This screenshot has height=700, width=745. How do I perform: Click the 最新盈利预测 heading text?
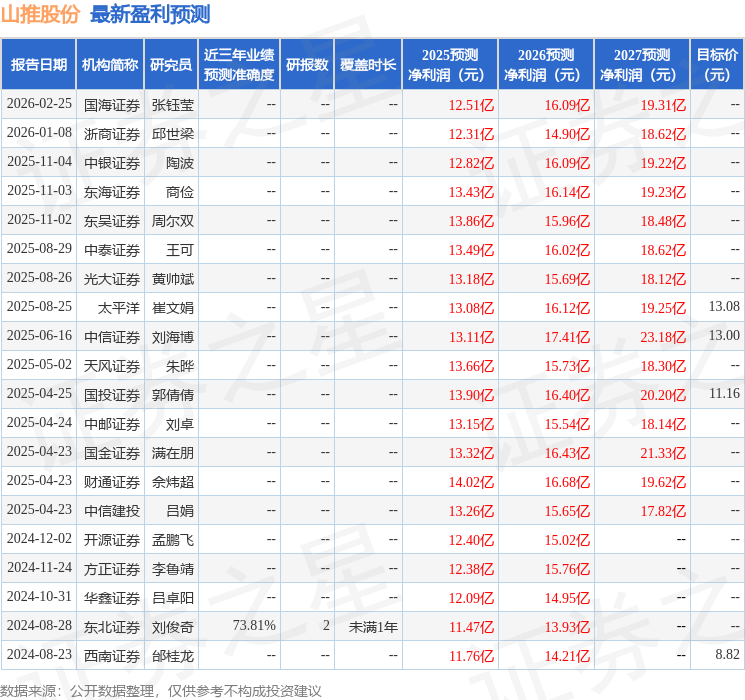[150, 15]
